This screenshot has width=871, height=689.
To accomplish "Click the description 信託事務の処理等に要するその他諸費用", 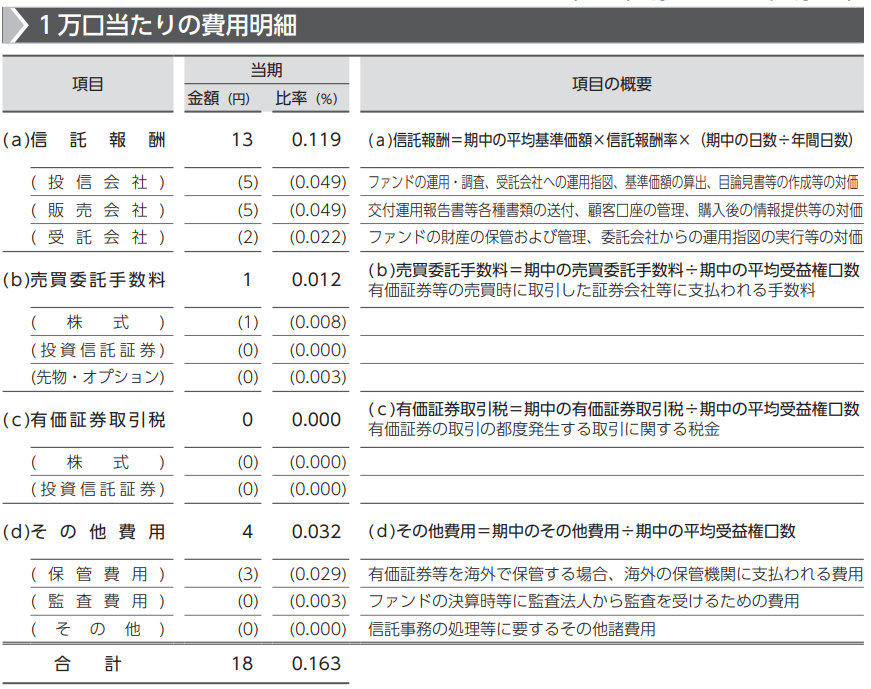I will [512, 629].
